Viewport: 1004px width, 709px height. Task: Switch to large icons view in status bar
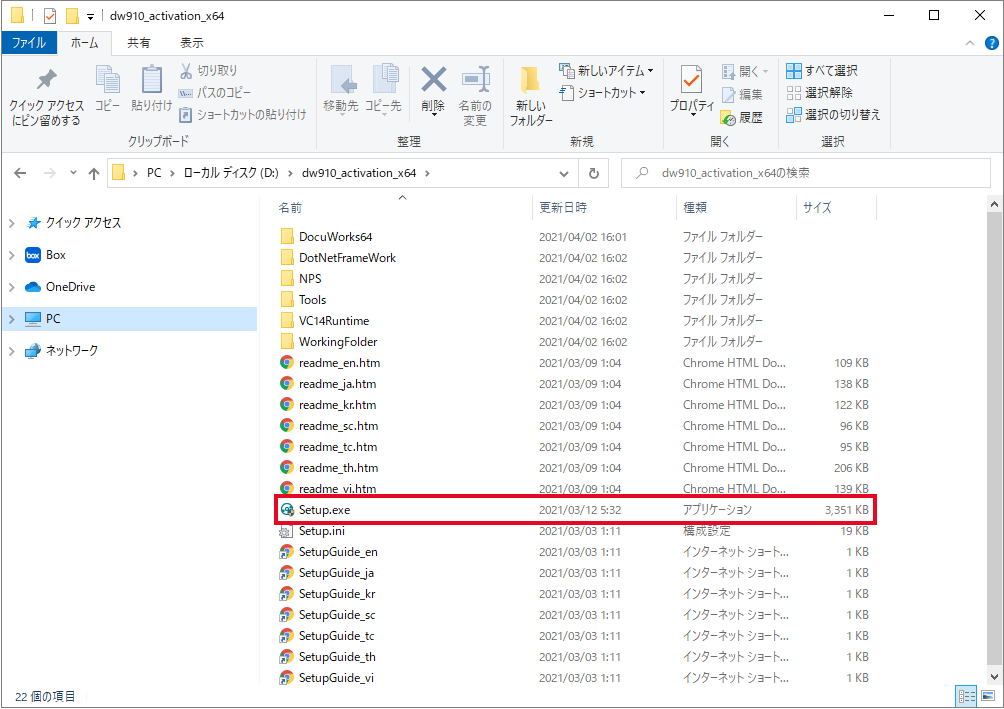pyautogui.click(x=988, y=696)
